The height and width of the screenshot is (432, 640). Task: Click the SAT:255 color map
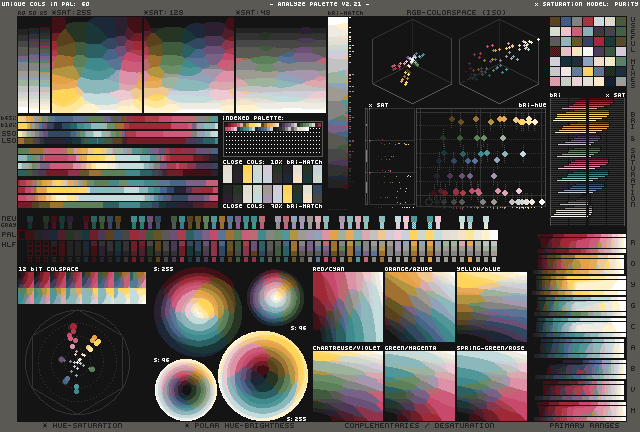(96, 66)
